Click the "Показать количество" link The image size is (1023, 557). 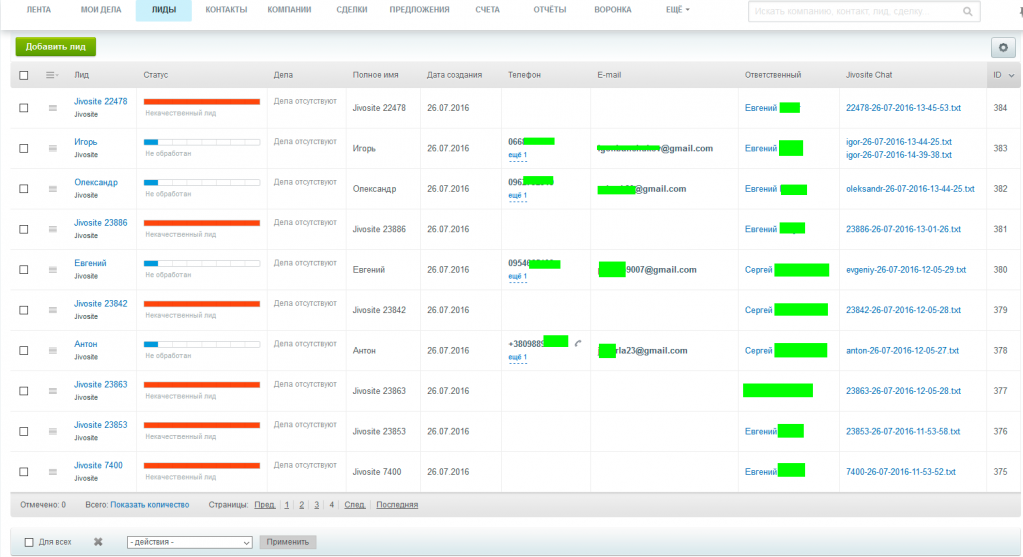[x=149, y=505]
